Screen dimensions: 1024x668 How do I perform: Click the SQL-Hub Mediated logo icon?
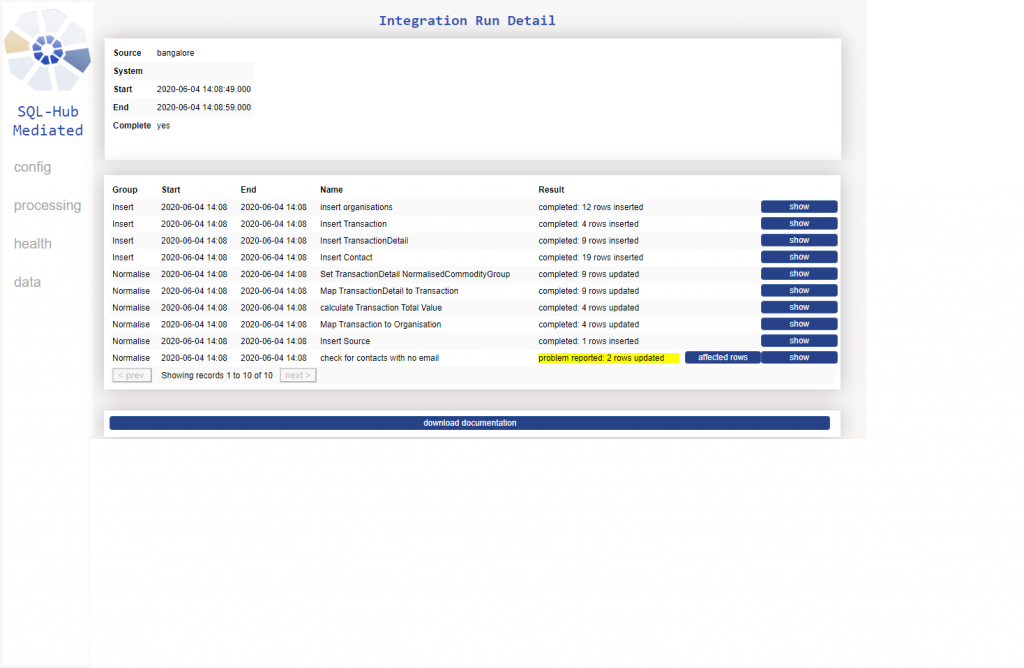click(47, 50)
